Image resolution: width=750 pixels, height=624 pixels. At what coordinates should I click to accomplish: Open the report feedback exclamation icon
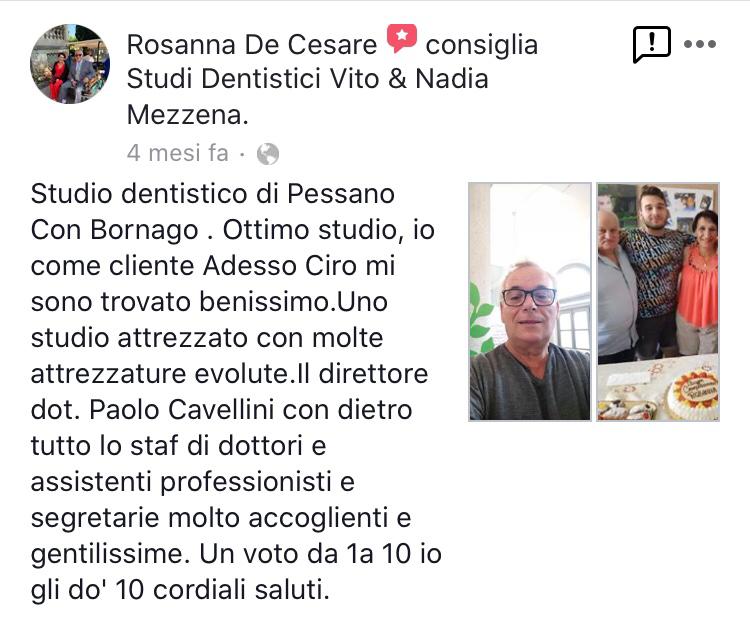pyautogui.click(x=651, y=44)
